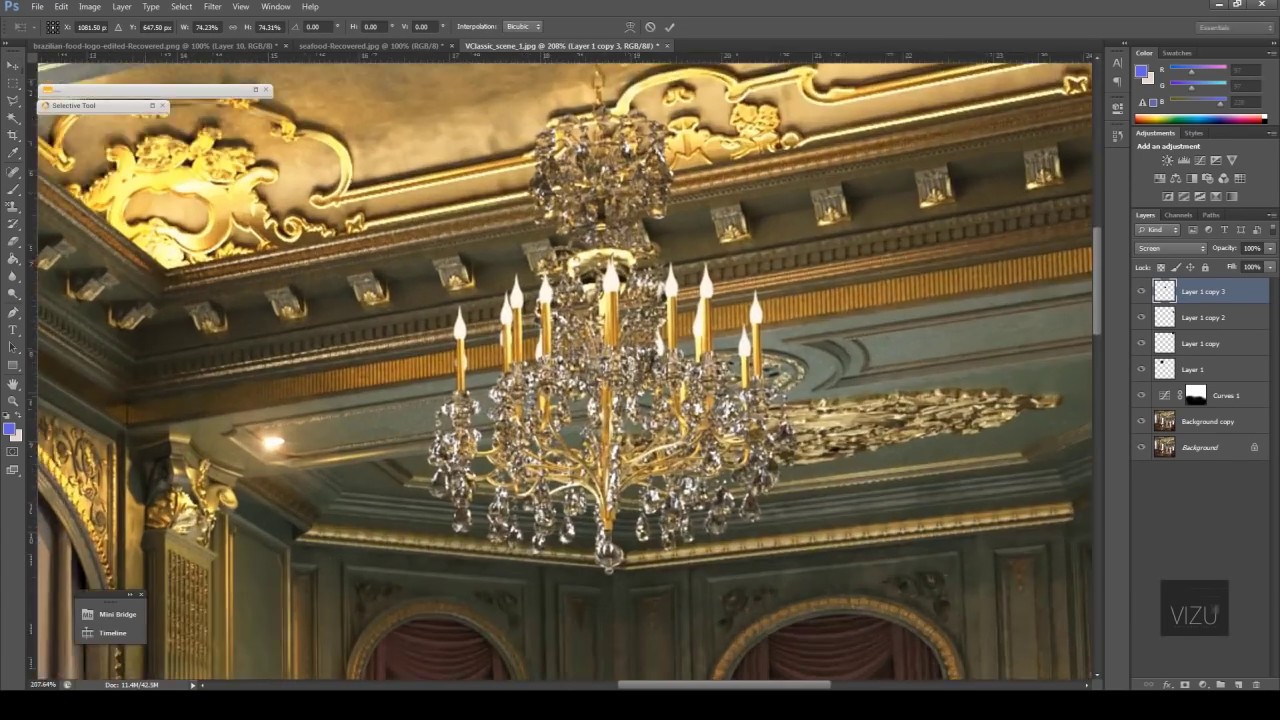The width and height of the screenshot is (1280, 720).
Task: Select the Hand tool
Action: pos(13,383)
